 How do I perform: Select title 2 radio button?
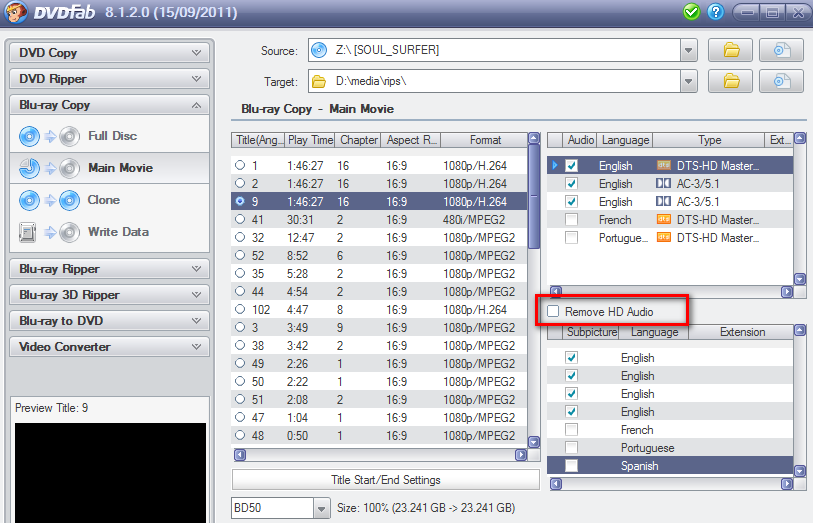[240, 183]
